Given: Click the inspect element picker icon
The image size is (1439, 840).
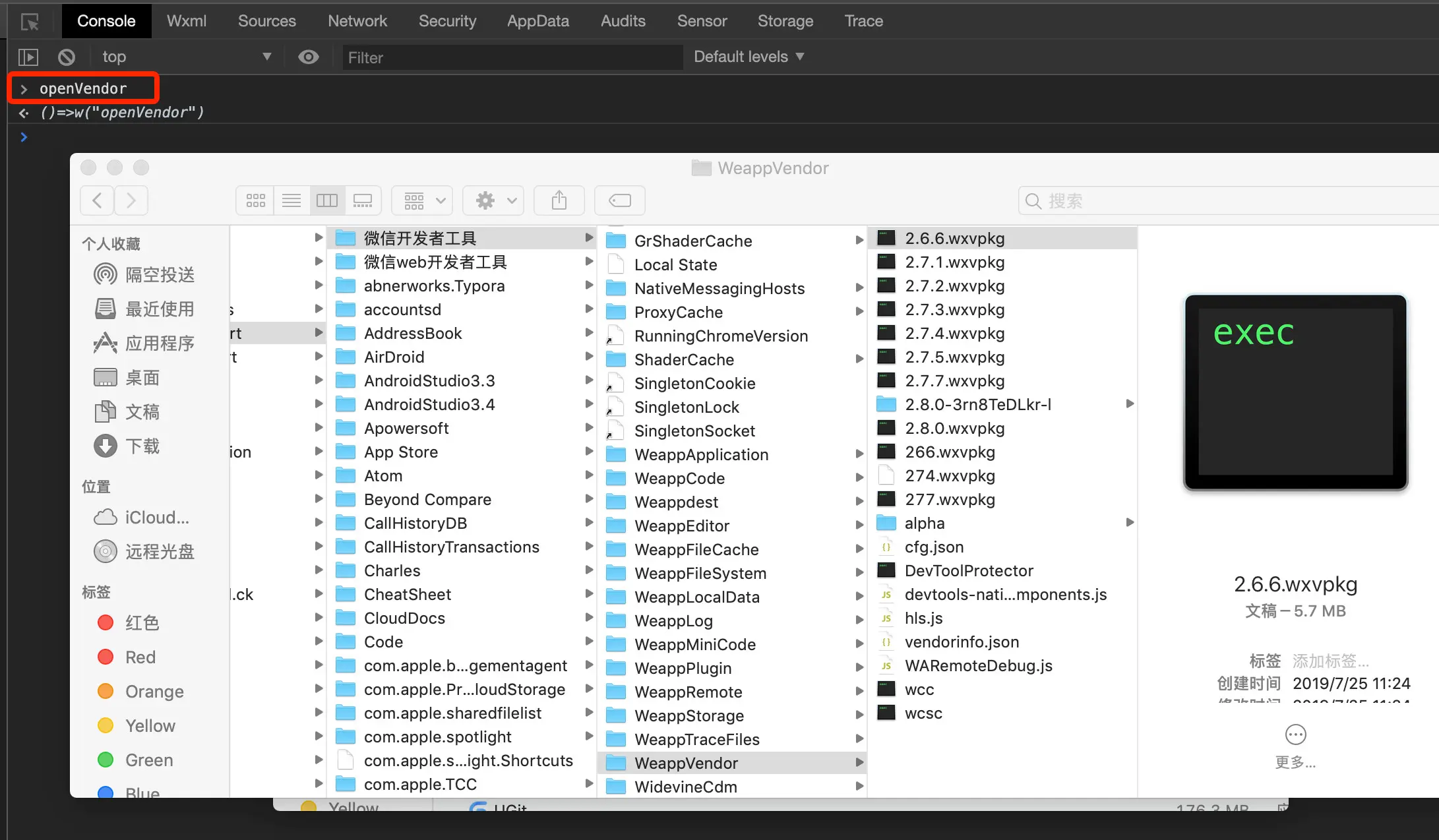Looking at the screenshot, I should tap(30, 22).
